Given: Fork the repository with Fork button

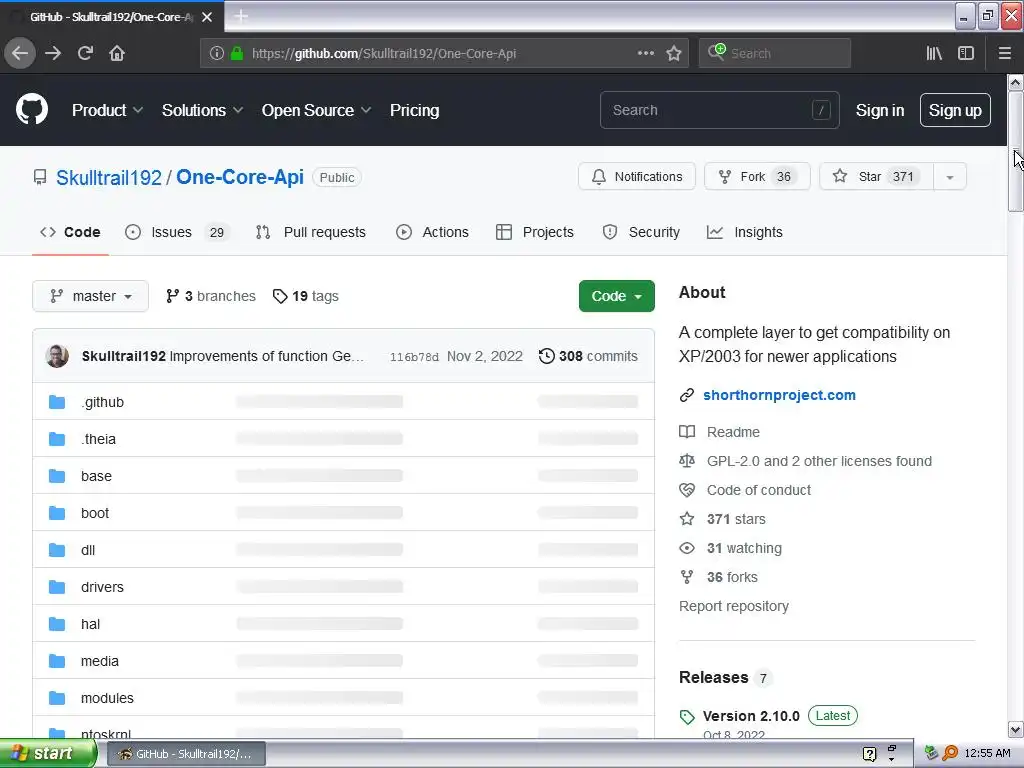Looking at the screenshot, I should click(757, 176).
